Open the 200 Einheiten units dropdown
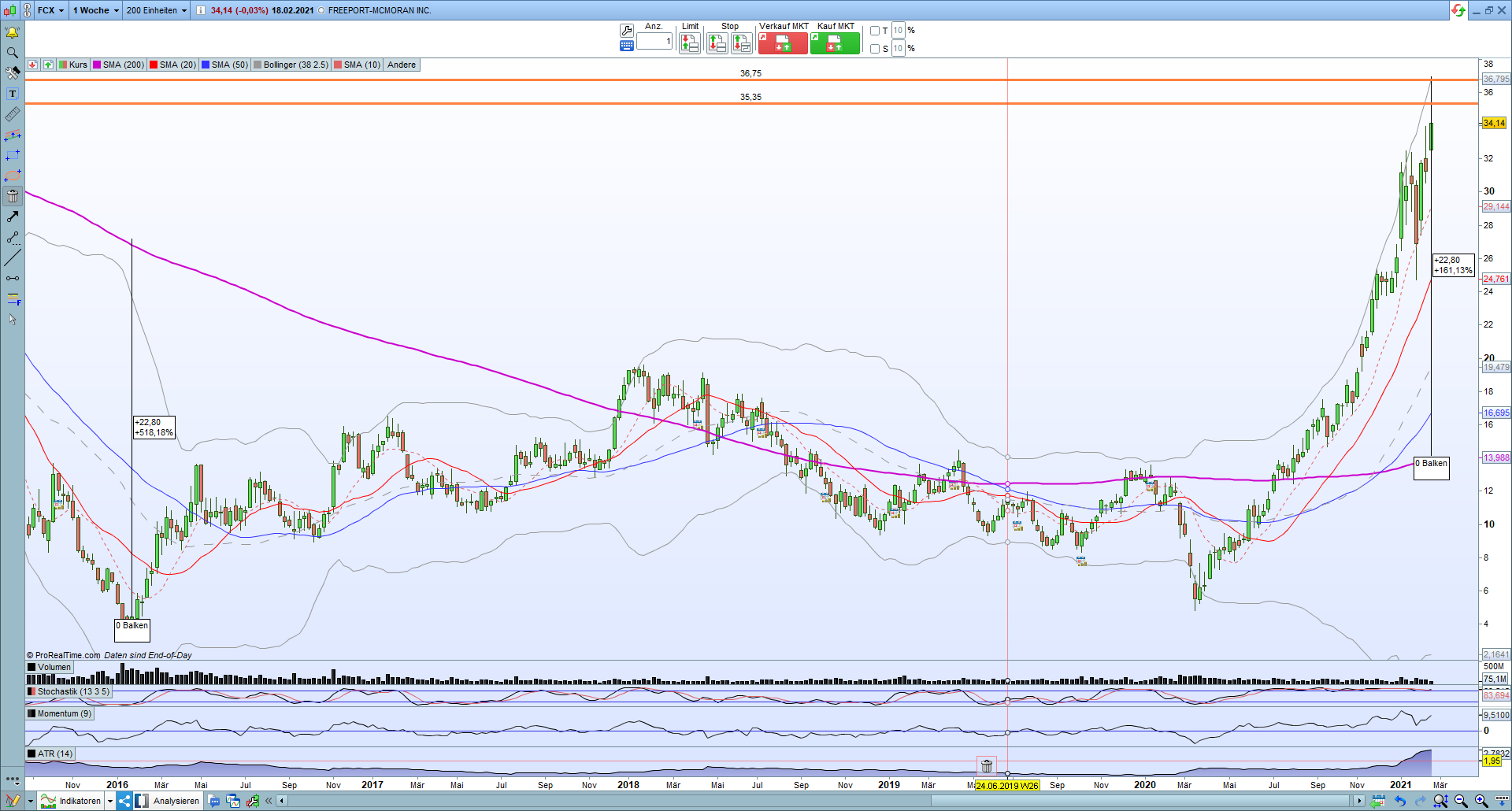 coord(157,10)
